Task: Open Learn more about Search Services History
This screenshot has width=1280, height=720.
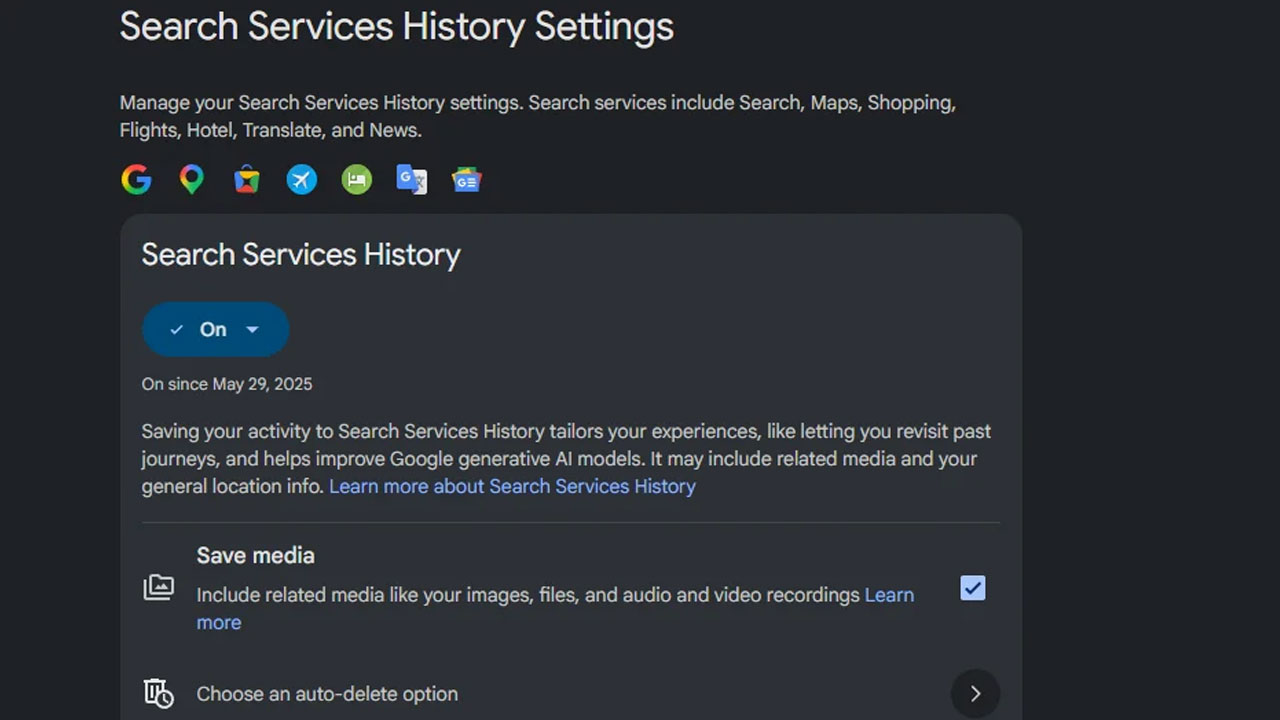Action: tap(512, 486)
